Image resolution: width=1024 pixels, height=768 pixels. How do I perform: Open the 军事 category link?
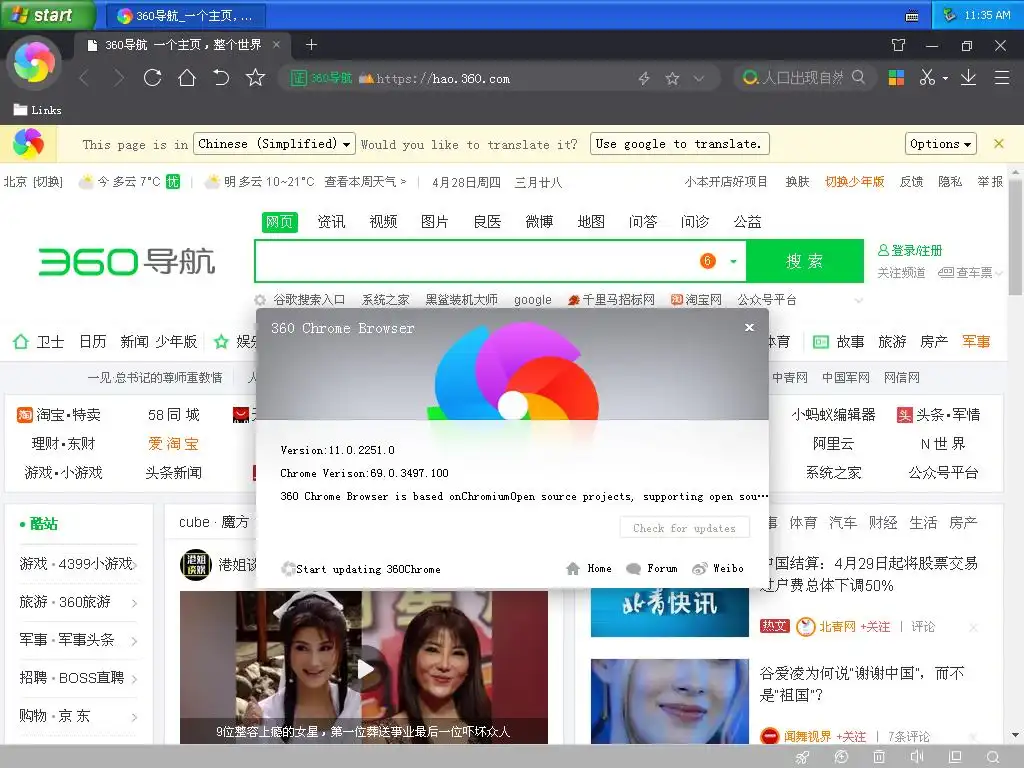coord(976,342)
